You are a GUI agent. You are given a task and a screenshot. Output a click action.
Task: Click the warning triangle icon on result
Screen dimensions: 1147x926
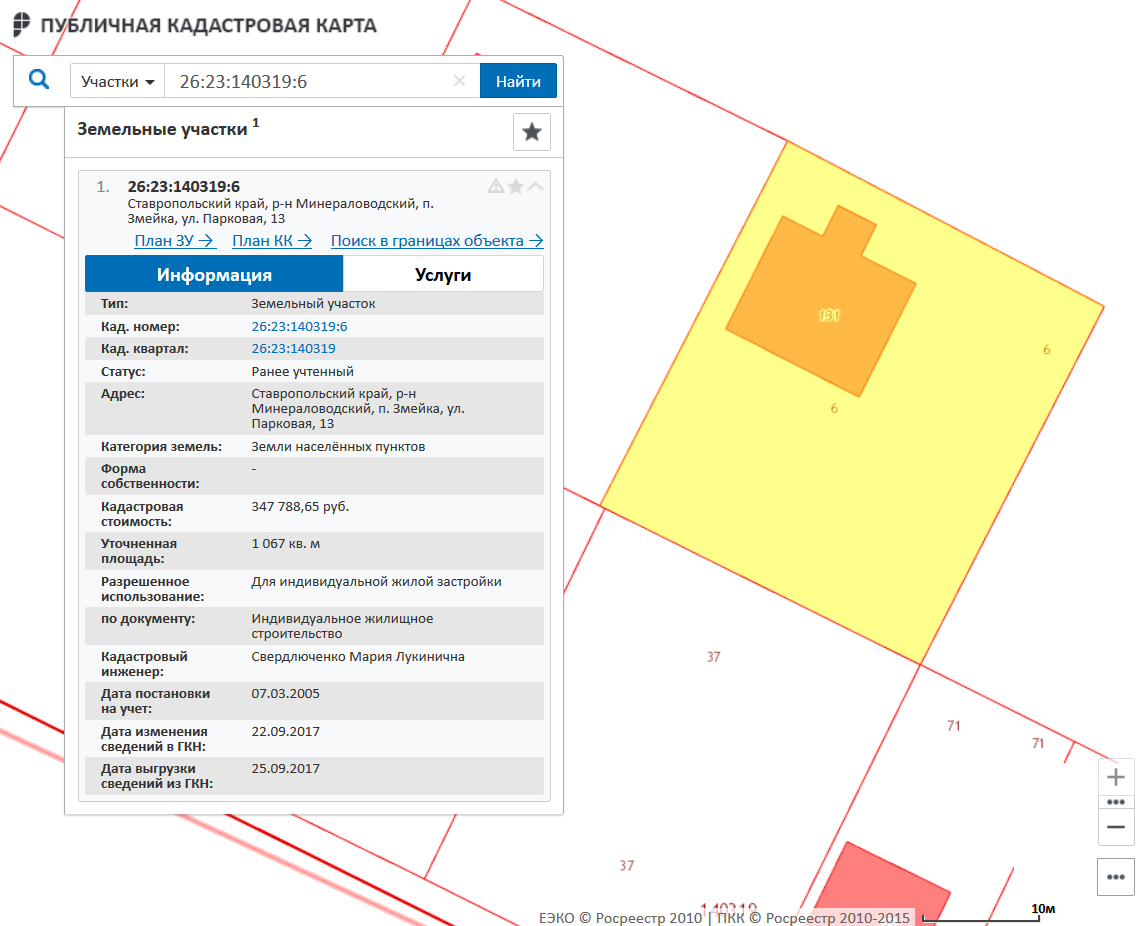point(495,186)
